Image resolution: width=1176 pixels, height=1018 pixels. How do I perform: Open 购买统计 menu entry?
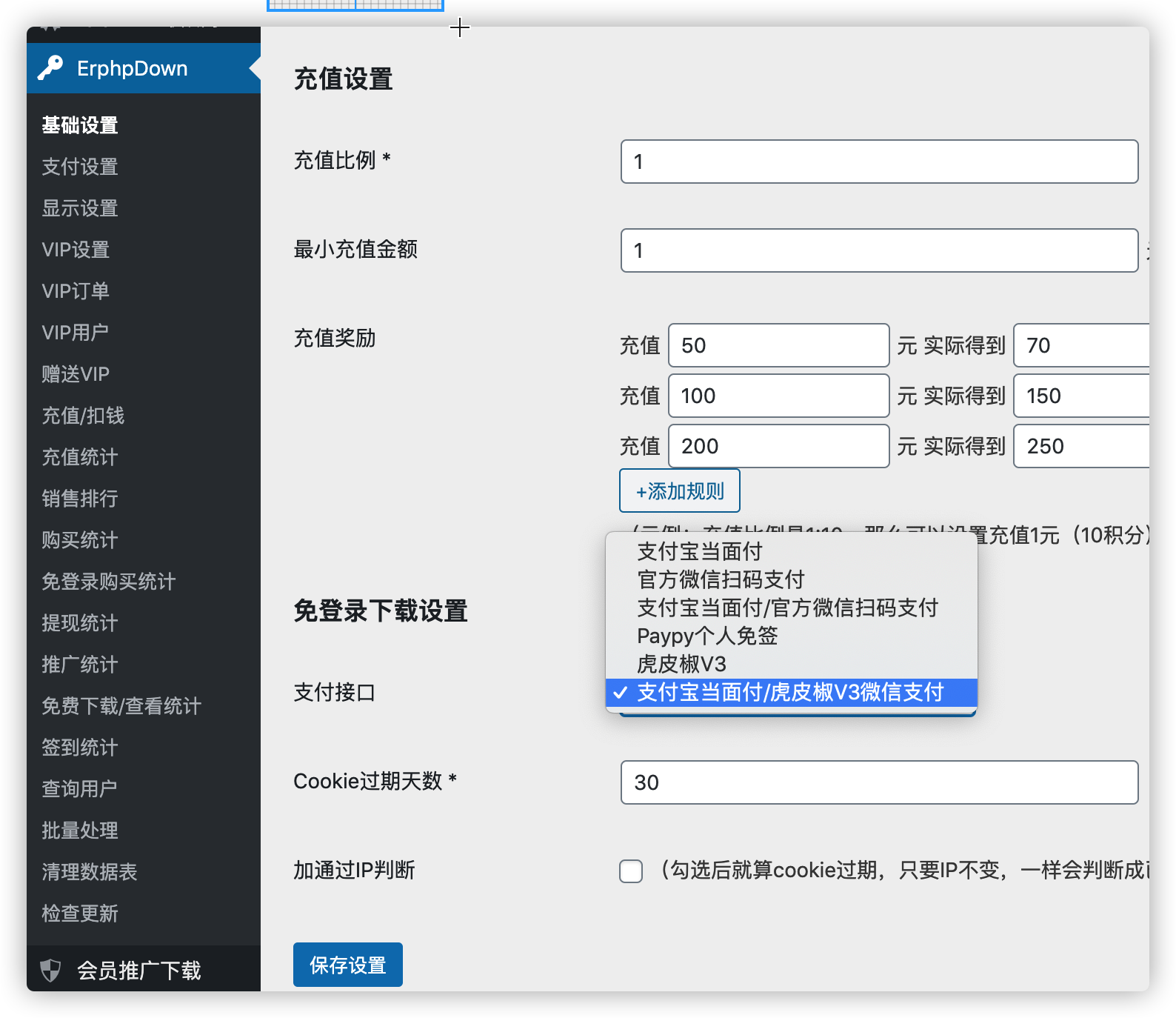point(80,540)
